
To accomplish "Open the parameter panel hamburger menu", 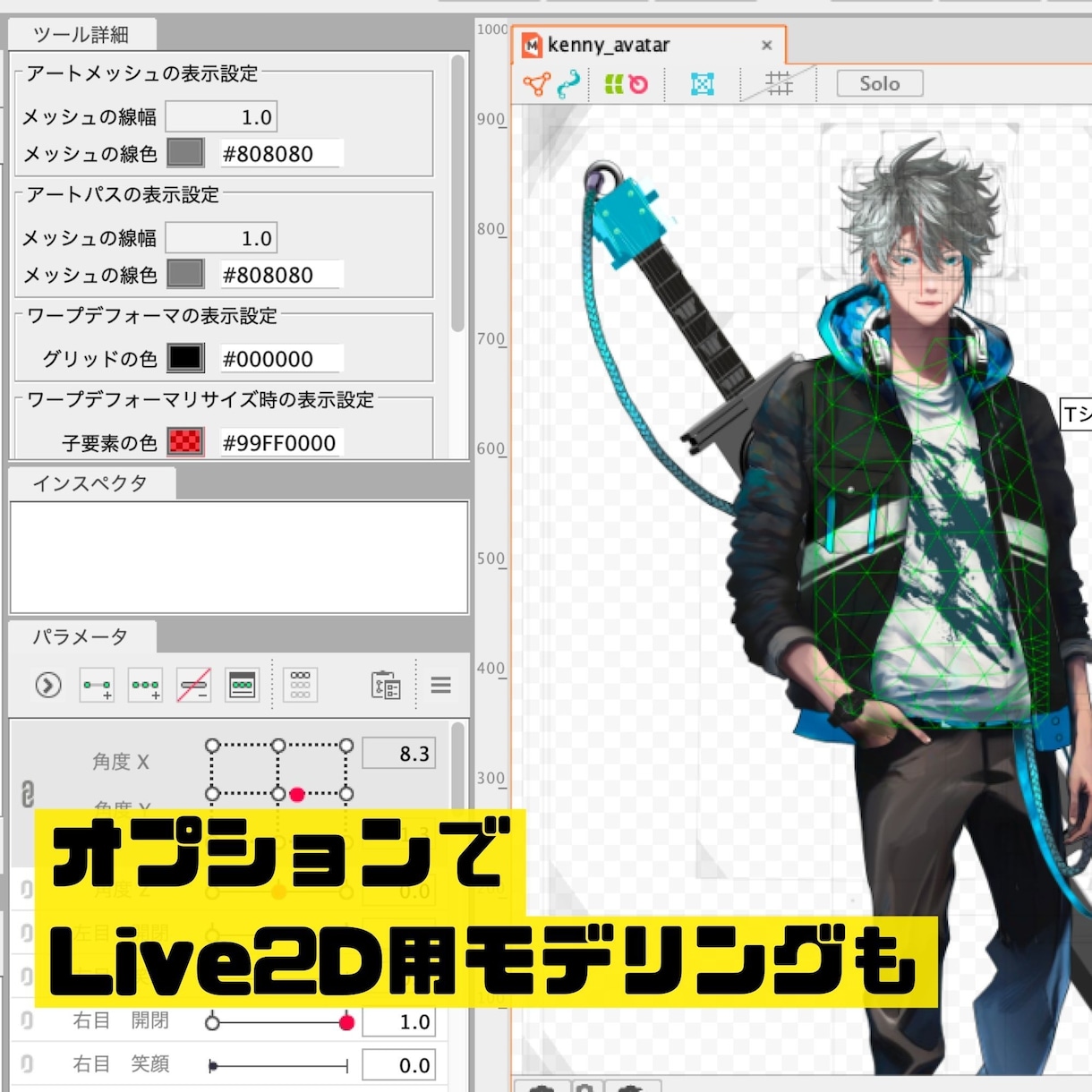I will pyautogui.click(x=440, y=686).
